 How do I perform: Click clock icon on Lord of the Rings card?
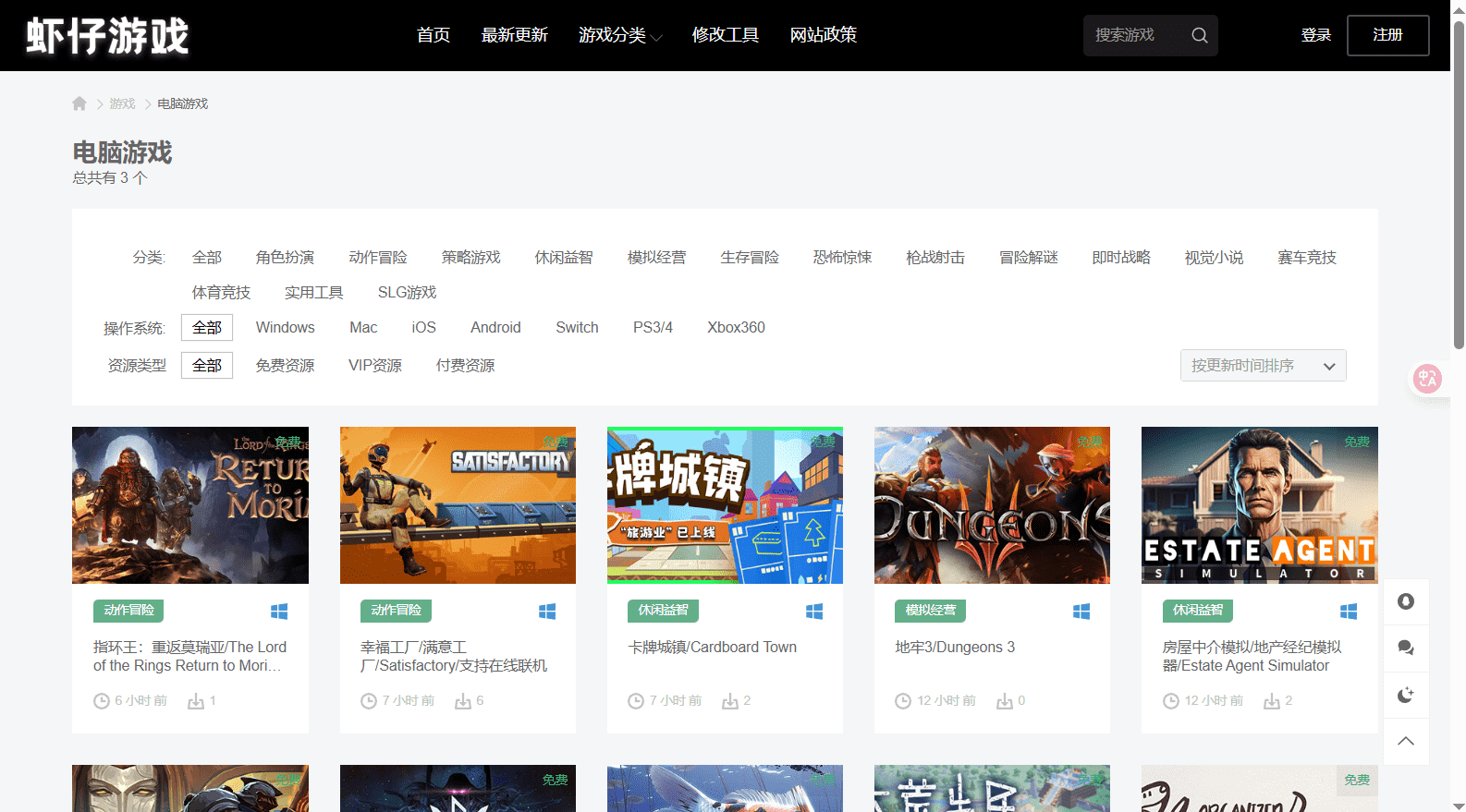point(102,701)
